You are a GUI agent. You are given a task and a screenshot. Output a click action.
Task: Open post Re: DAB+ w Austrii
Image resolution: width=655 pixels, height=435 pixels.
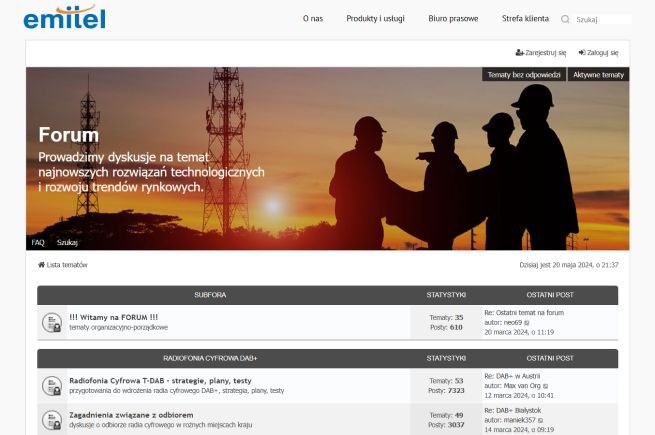click(x=512, y=376)
